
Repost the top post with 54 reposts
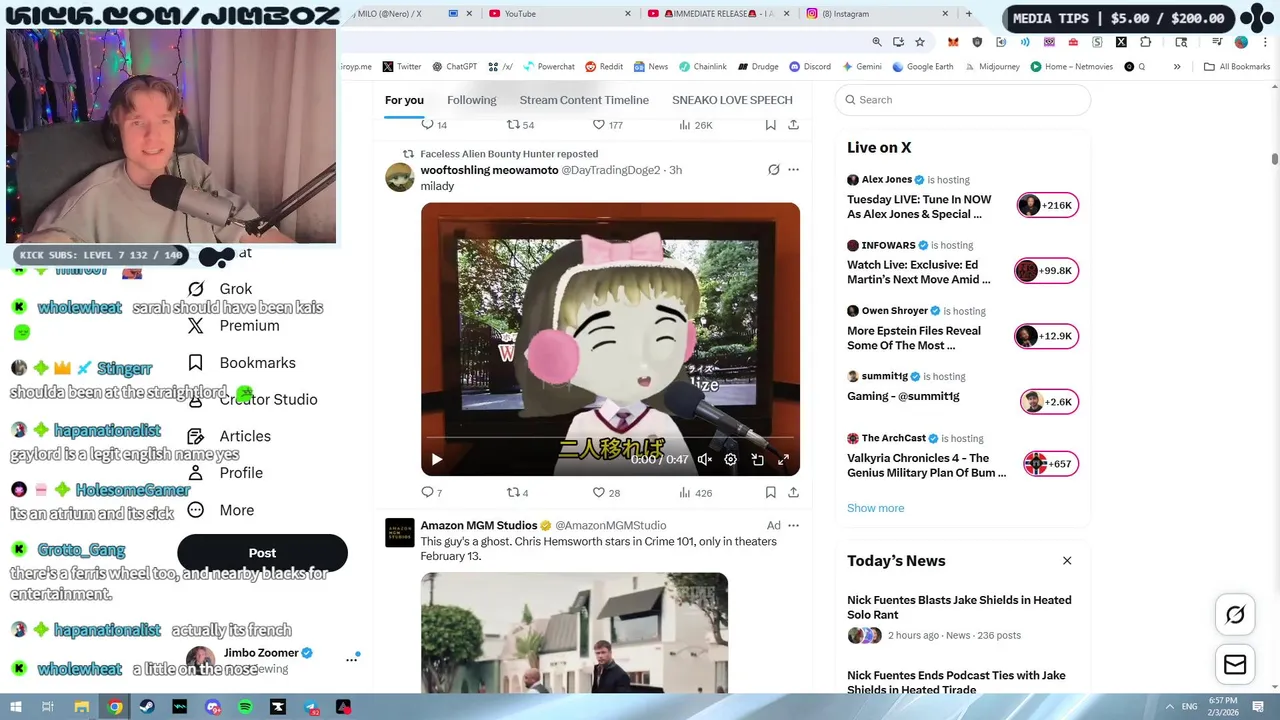(520, 125)
